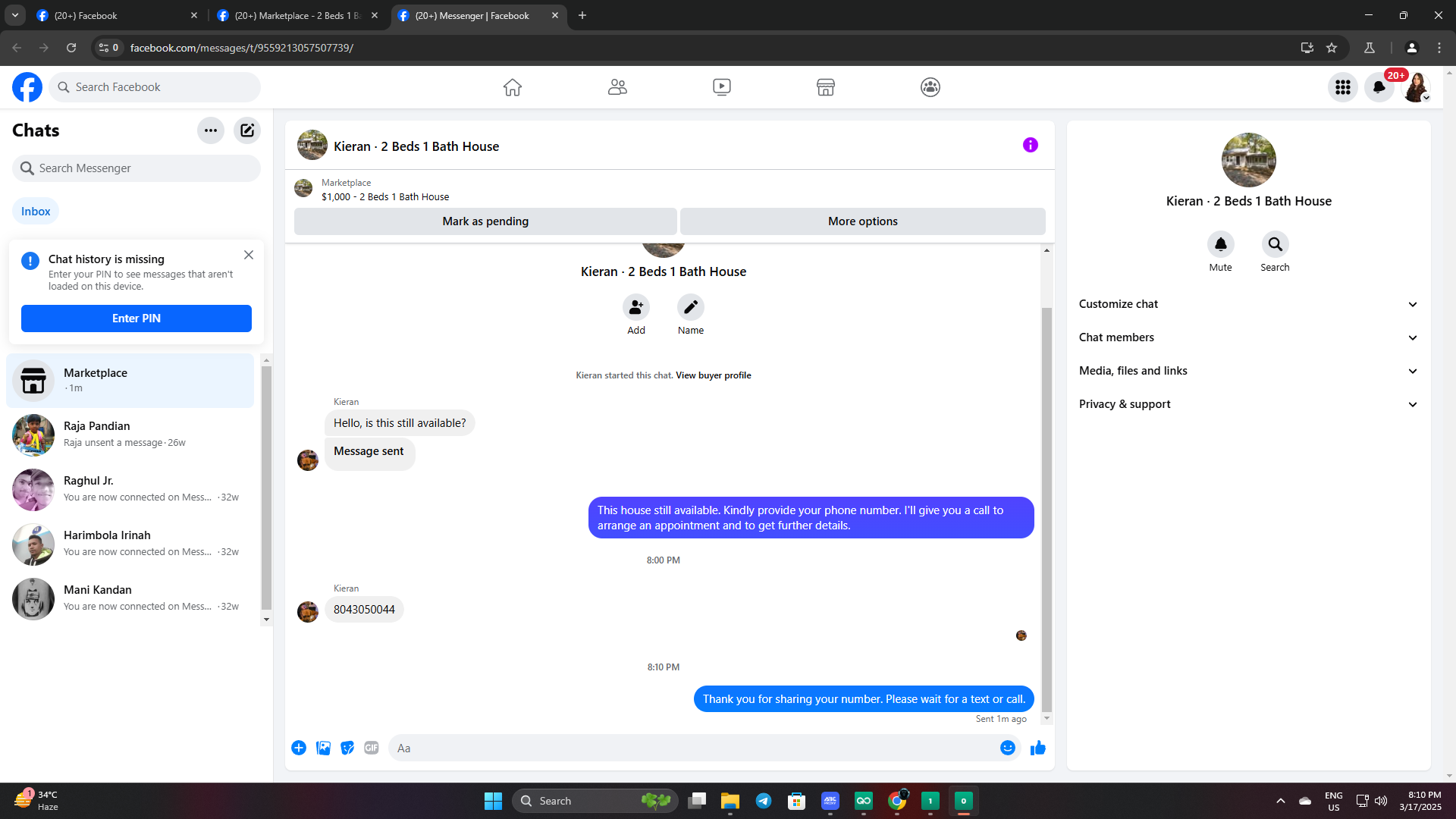
Task: Click the chat list scrollbar thumb
Action: (x=266, y=488)
